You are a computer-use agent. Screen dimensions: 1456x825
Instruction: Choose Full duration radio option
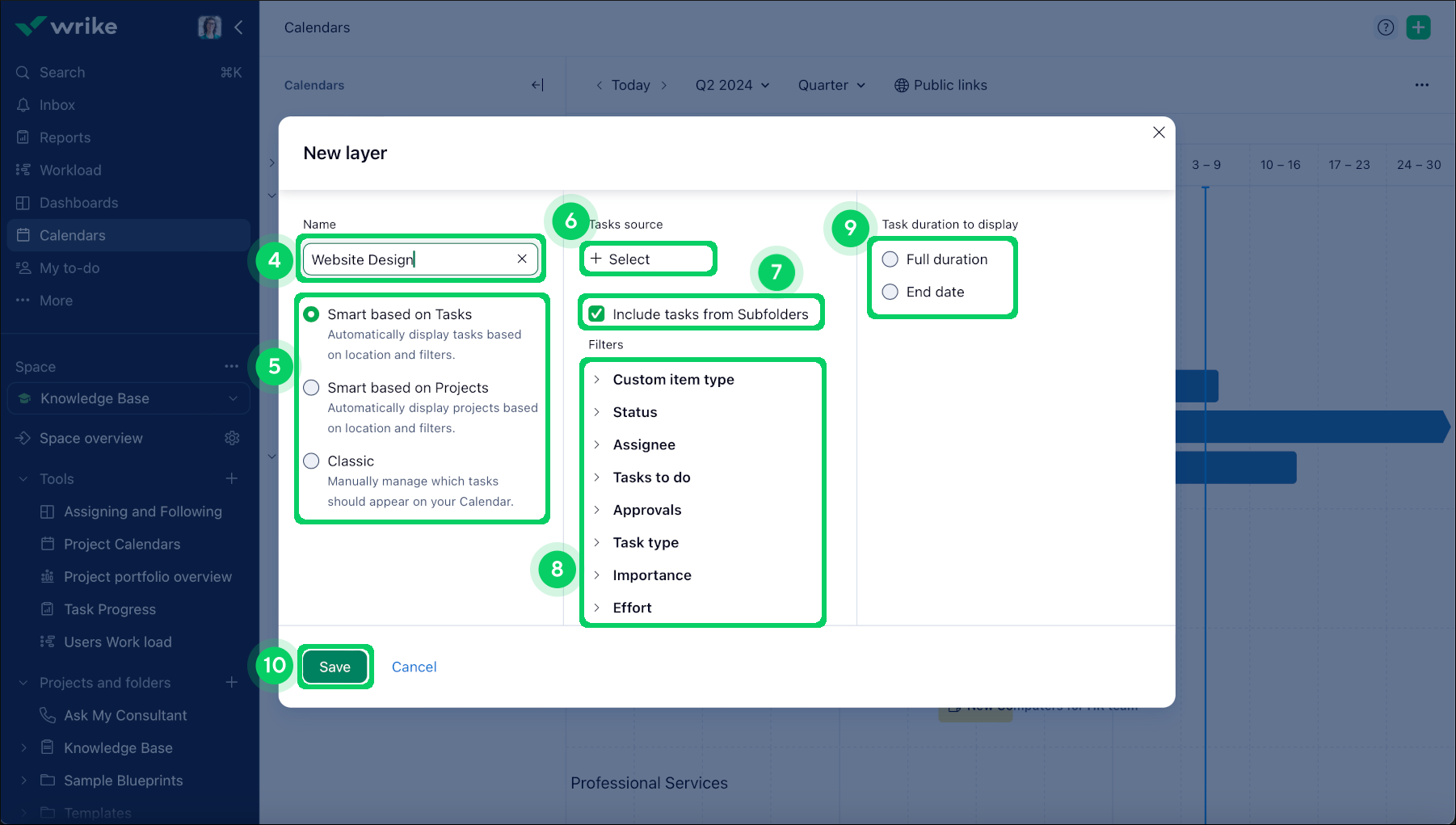pos(890,259)
